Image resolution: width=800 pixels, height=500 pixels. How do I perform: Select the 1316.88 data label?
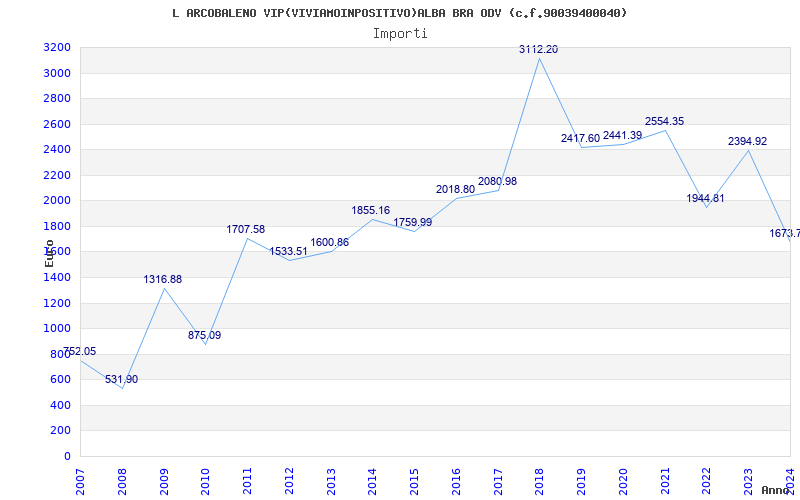pos(162,280)
